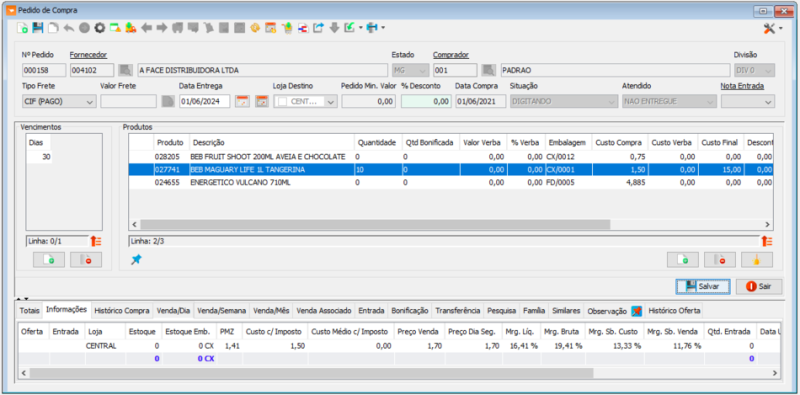Click the Sair button

759,286
